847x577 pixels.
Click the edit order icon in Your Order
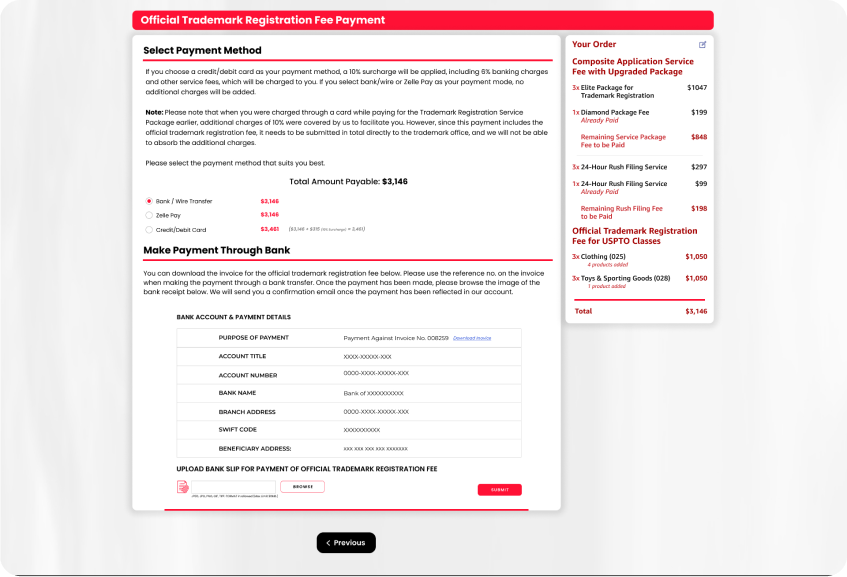[702, 45]
